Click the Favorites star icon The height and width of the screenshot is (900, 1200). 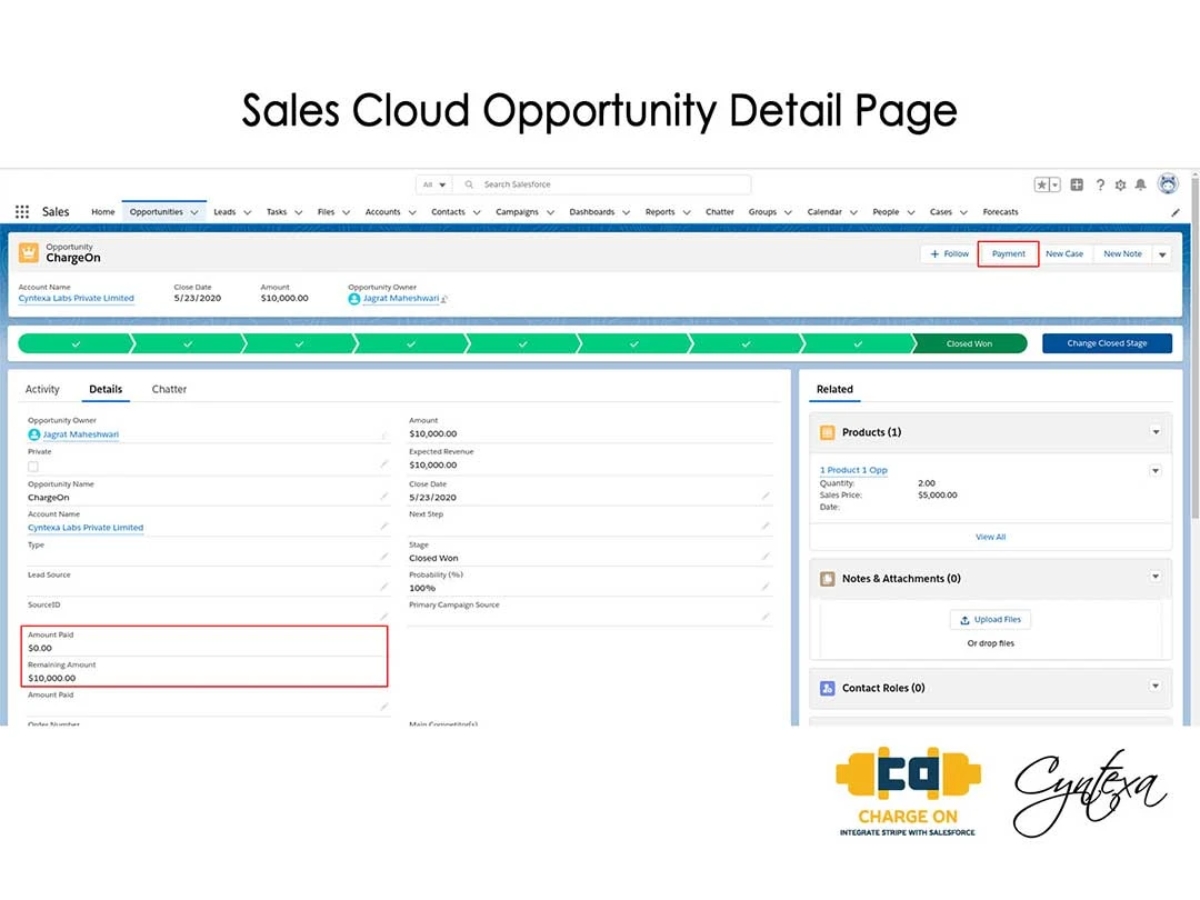[x=1042, y=185]
